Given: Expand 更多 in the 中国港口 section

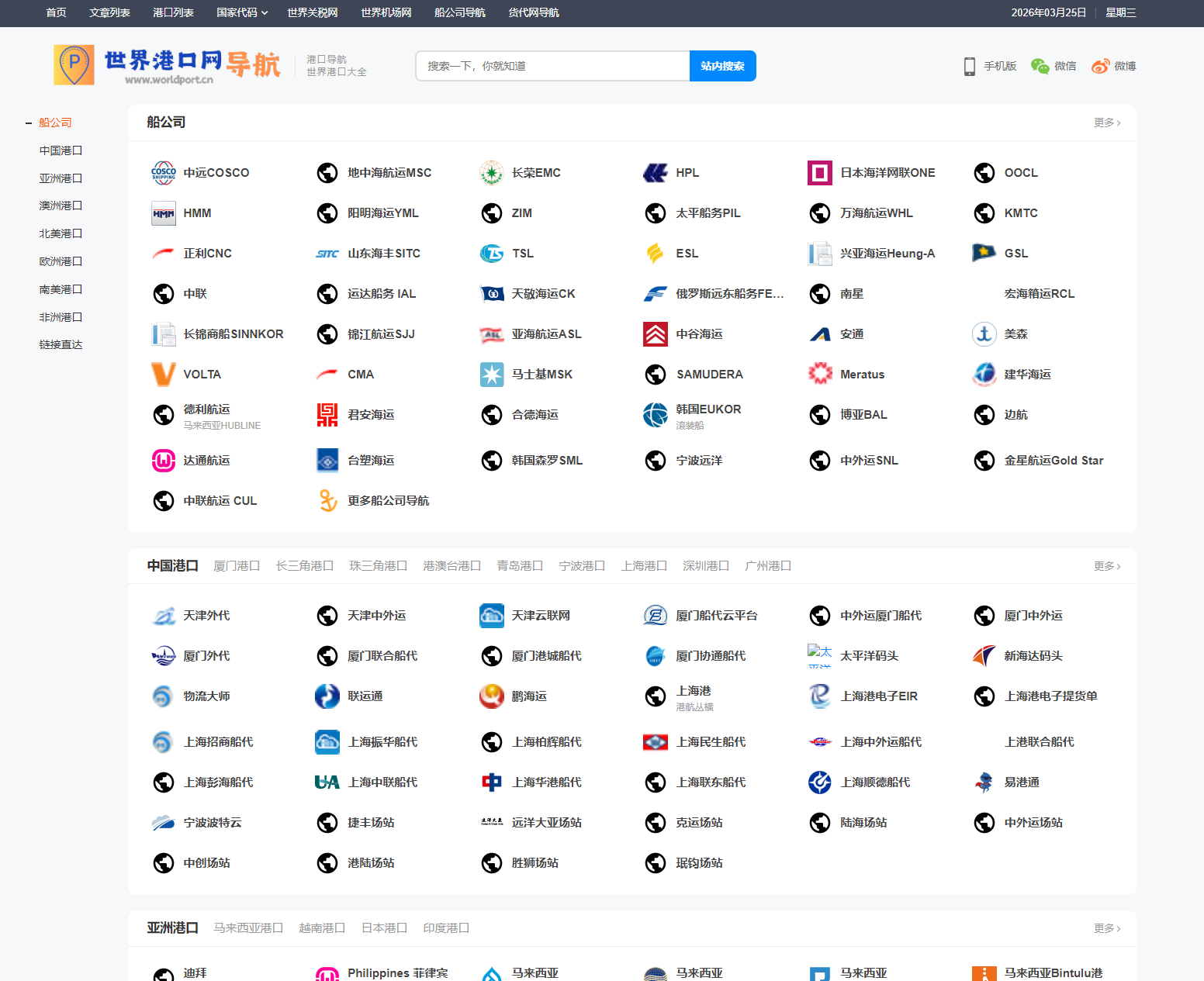Looking at the screenshot, I should (1106, 566).
